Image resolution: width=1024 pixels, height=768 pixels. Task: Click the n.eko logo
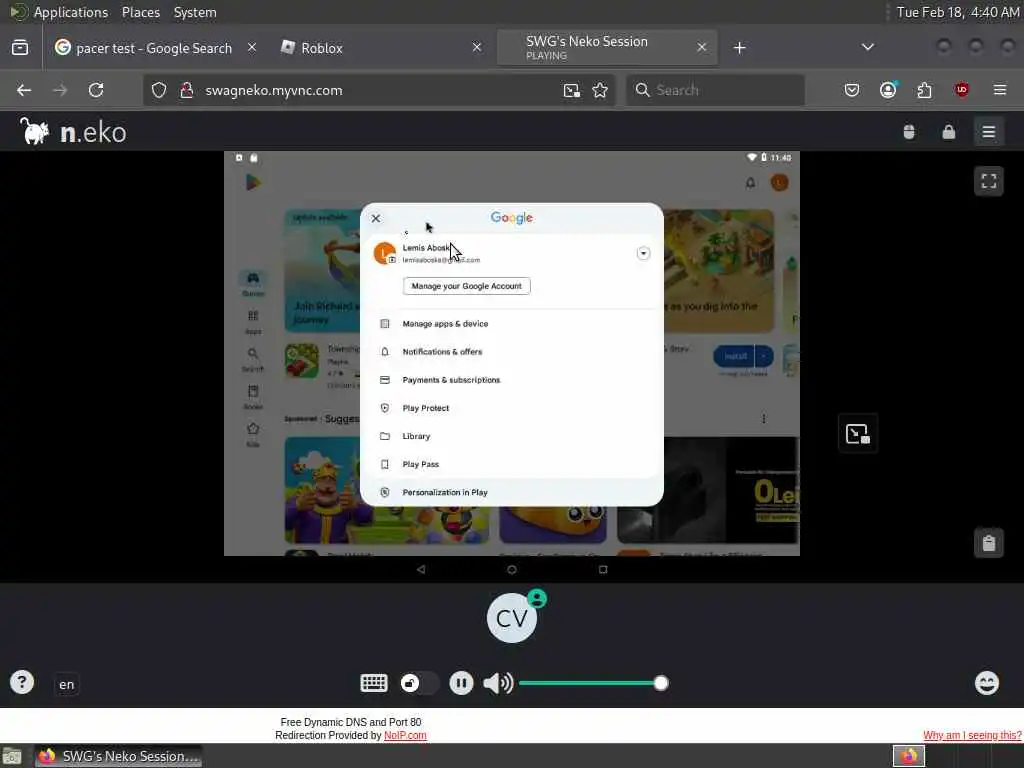pyautogui.click(x=72, y=132)
